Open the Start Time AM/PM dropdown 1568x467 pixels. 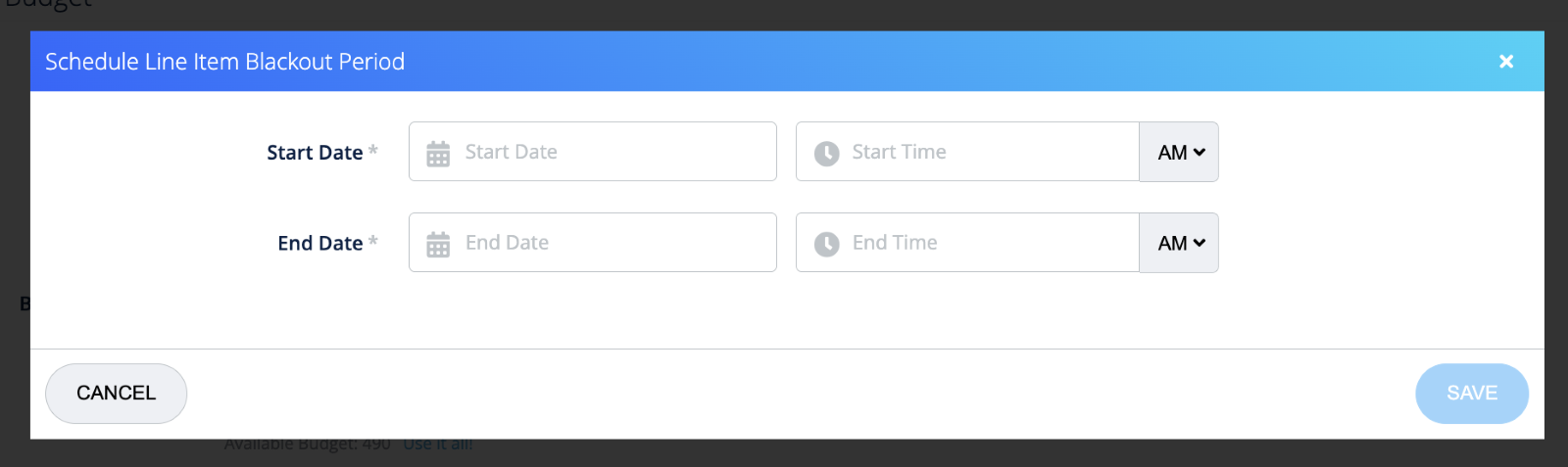point(1179,152)
